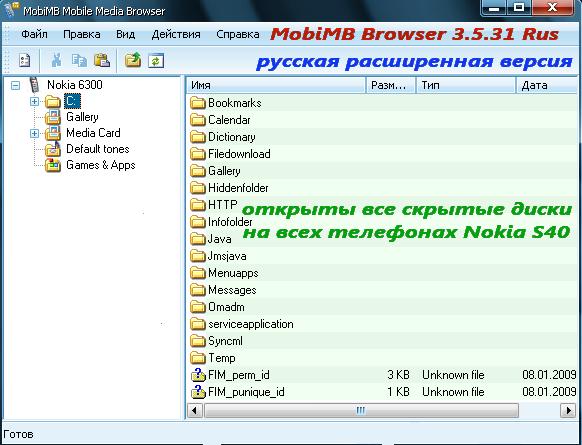Screen dimensions: 582x445
Task: Sort by the Имя column header
Action: click(x=276, y=85)
